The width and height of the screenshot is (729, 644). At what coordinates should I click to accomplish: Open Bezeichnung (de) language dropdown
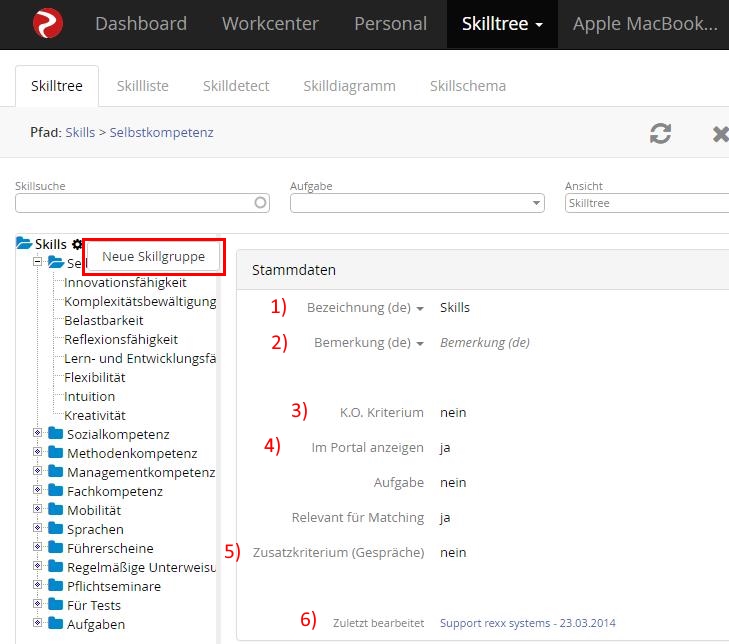tap(420, 309)
